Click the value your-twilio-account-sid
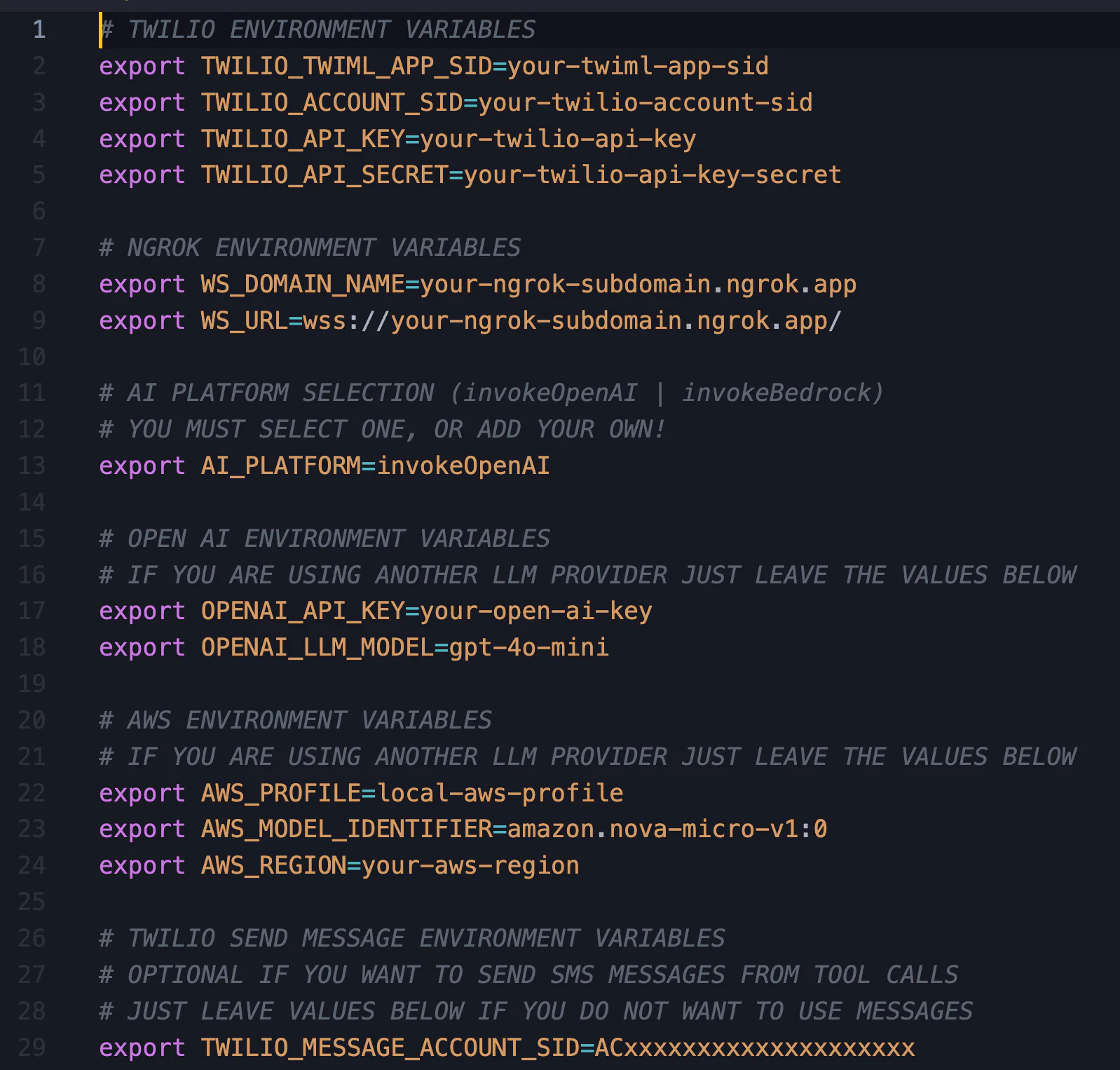The height and width of the screenshot is (1070, 1120). point(646,102)
